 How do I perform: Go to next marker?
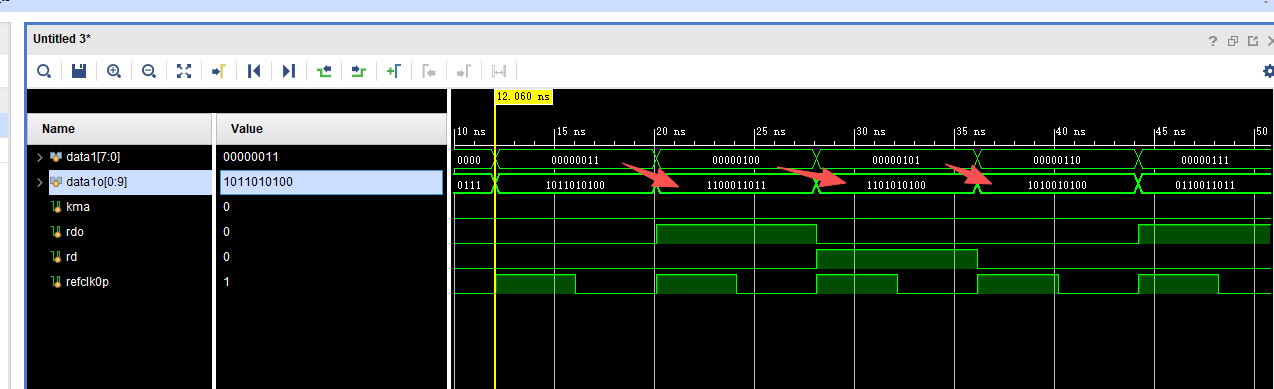(464, 71)
